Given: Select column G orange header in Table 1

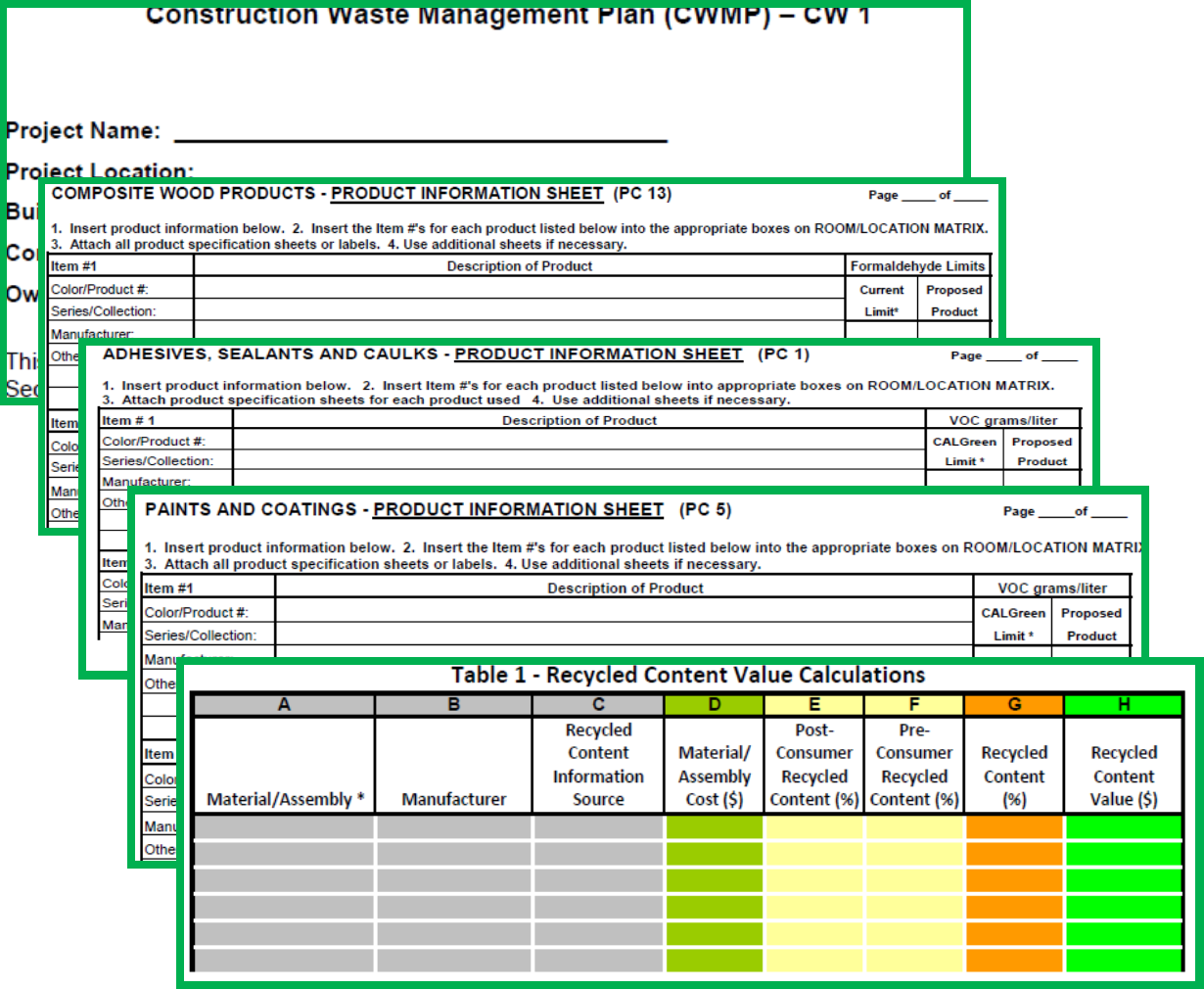Looking at the screenshot, I should point(1014,705).
